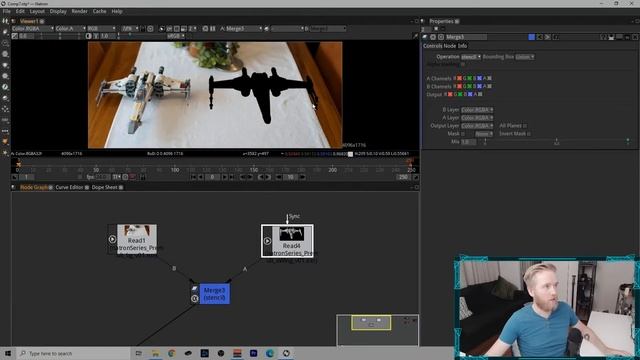Switch to the Curve Editor tab
This screenshot has height=360, width=640.
coord(69,187)
